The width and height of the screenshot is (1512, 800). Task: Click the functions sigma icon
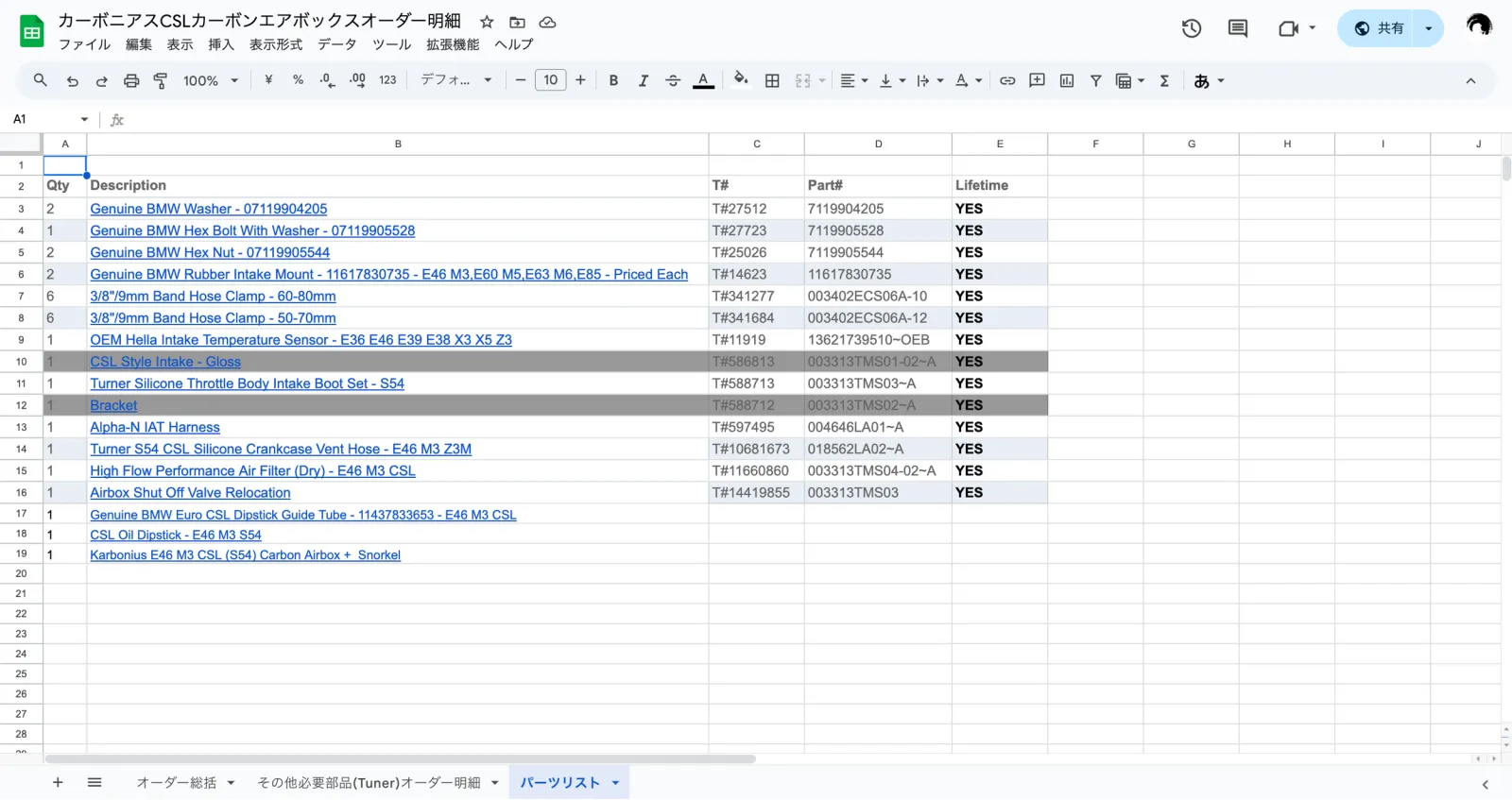click(1164, 81)
